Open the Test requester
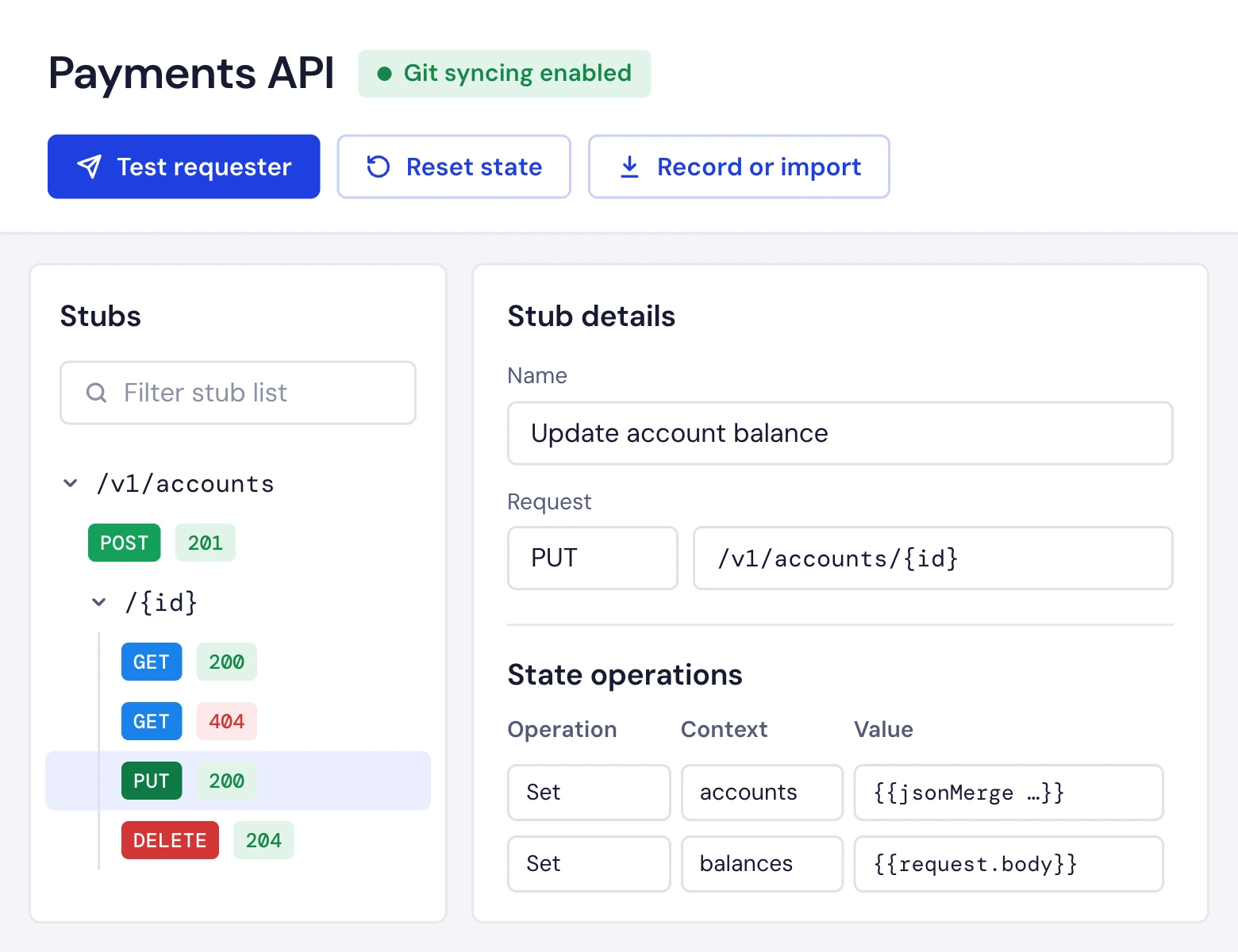 pos(184,167)
